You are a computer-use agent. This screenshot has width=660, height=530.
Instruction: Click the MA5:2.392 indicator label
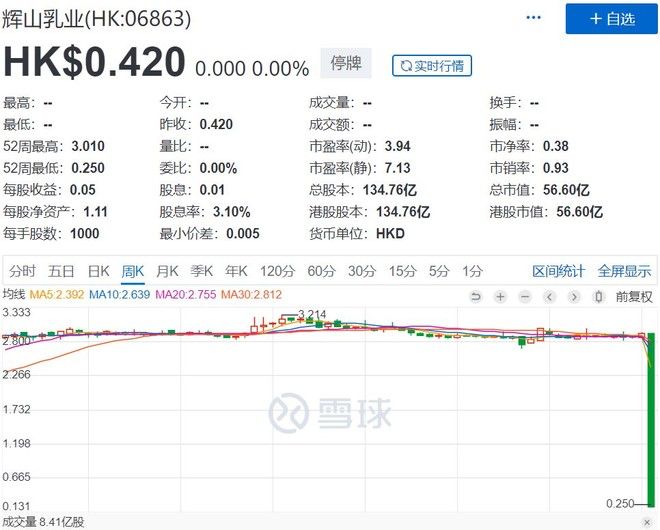point(57,294)
